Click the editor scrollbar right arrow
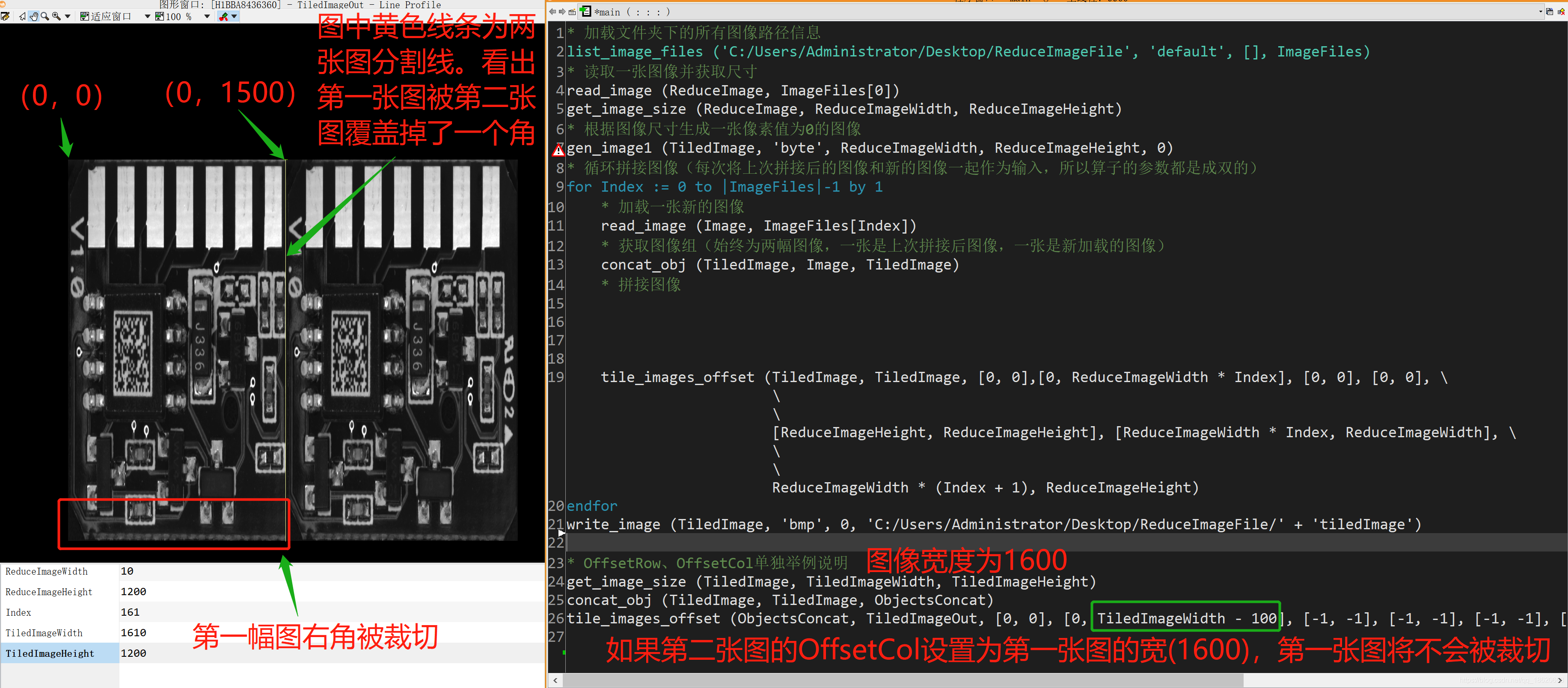The width and height of the screenshot is (1568, 688). coord(1560,680)
